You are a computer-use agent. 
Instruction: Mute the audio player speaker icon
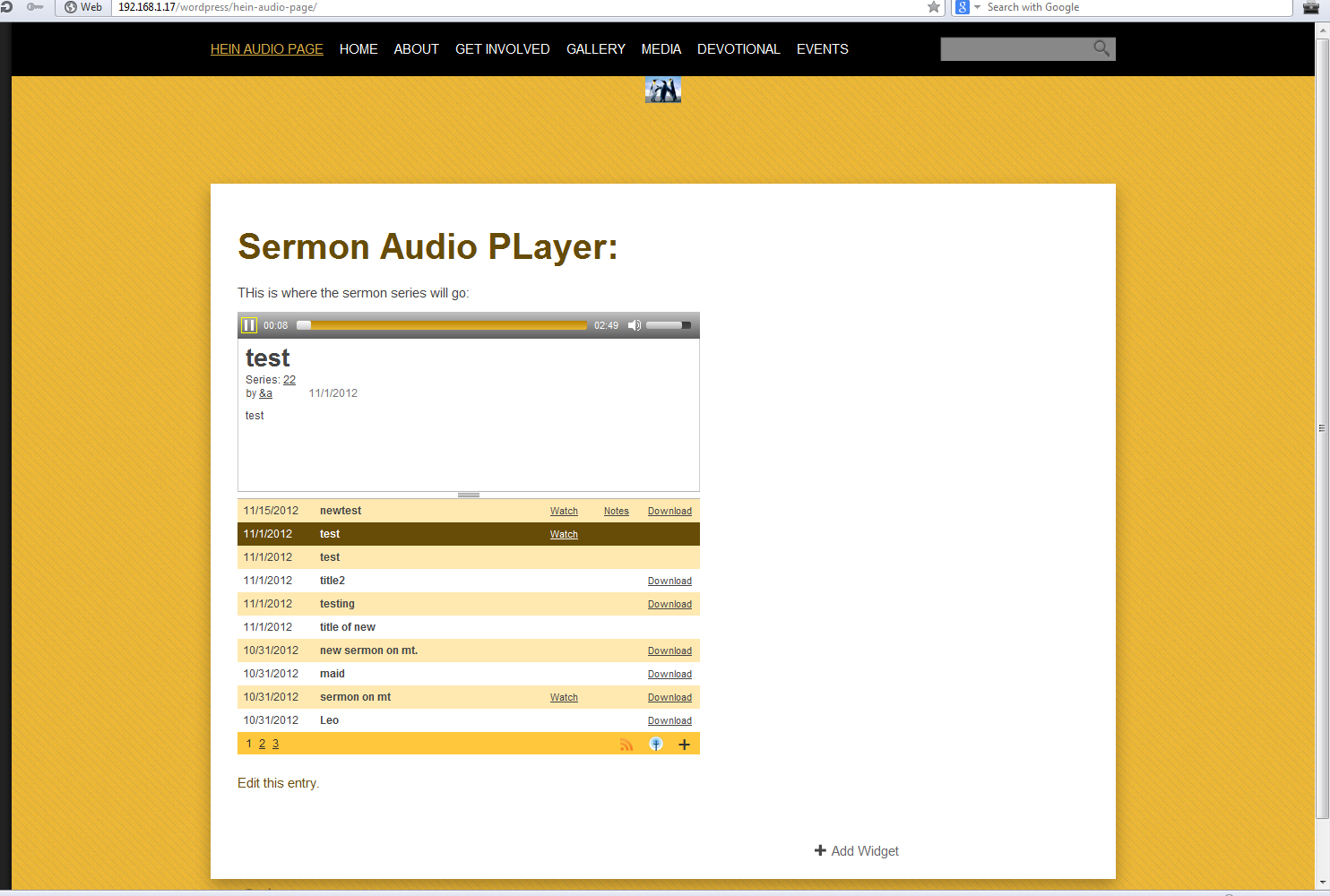click(x=635, y=325)
